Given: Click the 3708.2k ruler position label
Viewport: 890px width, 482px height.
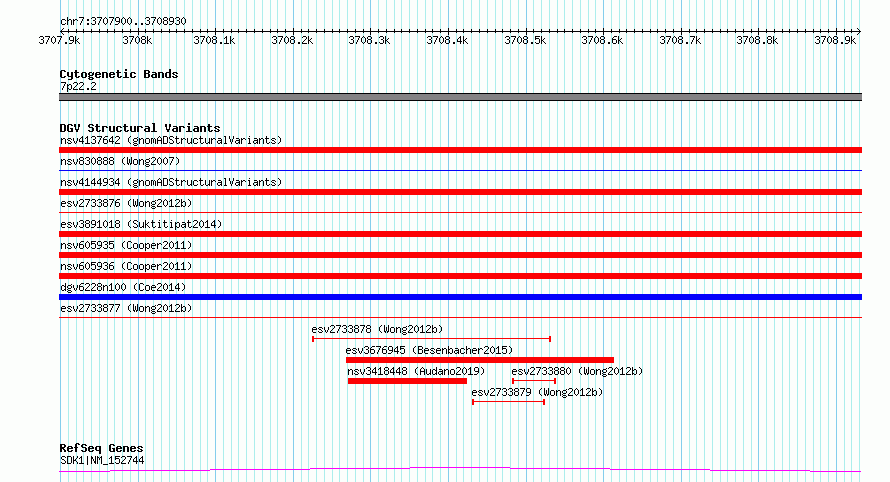Looking at the screenshot, I should [292, 40].
